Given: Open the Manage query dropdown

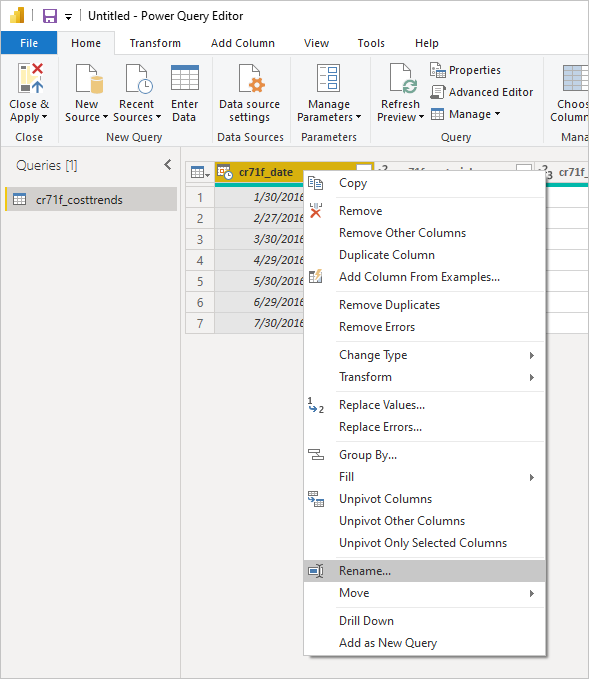Looking at the screenshot, I should (x=466, y=114).
